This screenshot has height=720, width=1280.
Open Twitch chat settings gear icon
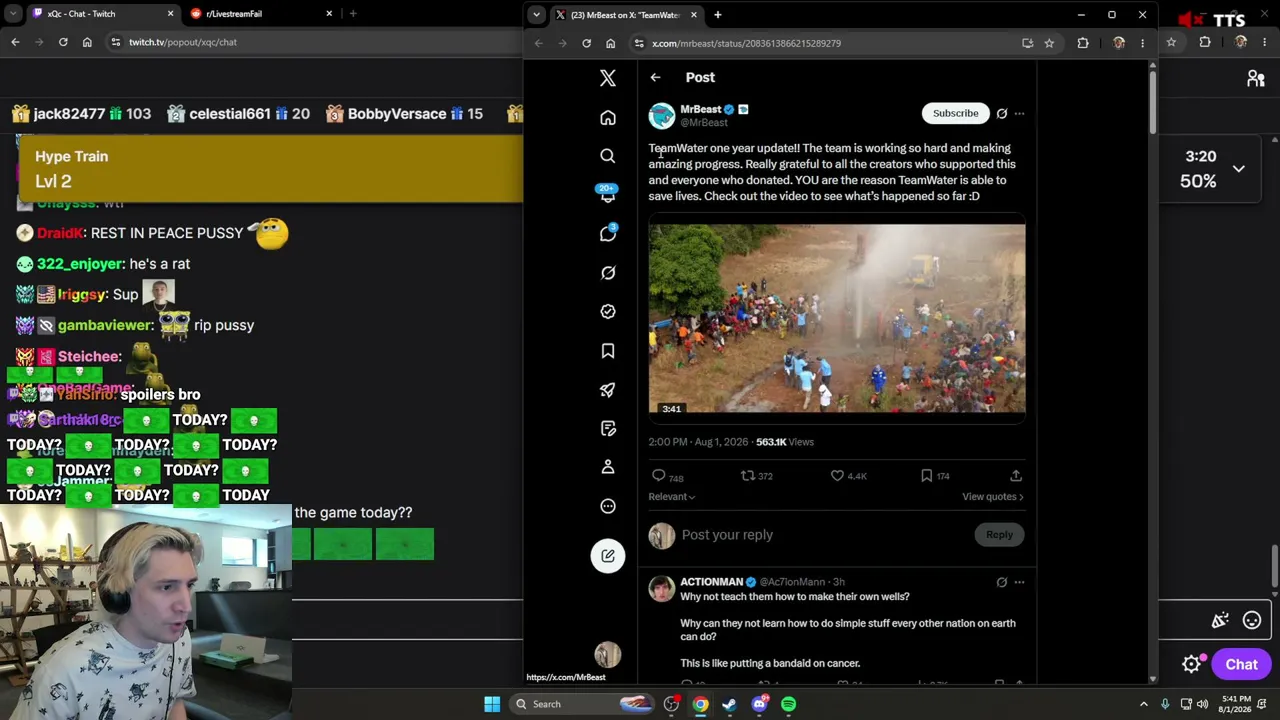(1191, 664)
